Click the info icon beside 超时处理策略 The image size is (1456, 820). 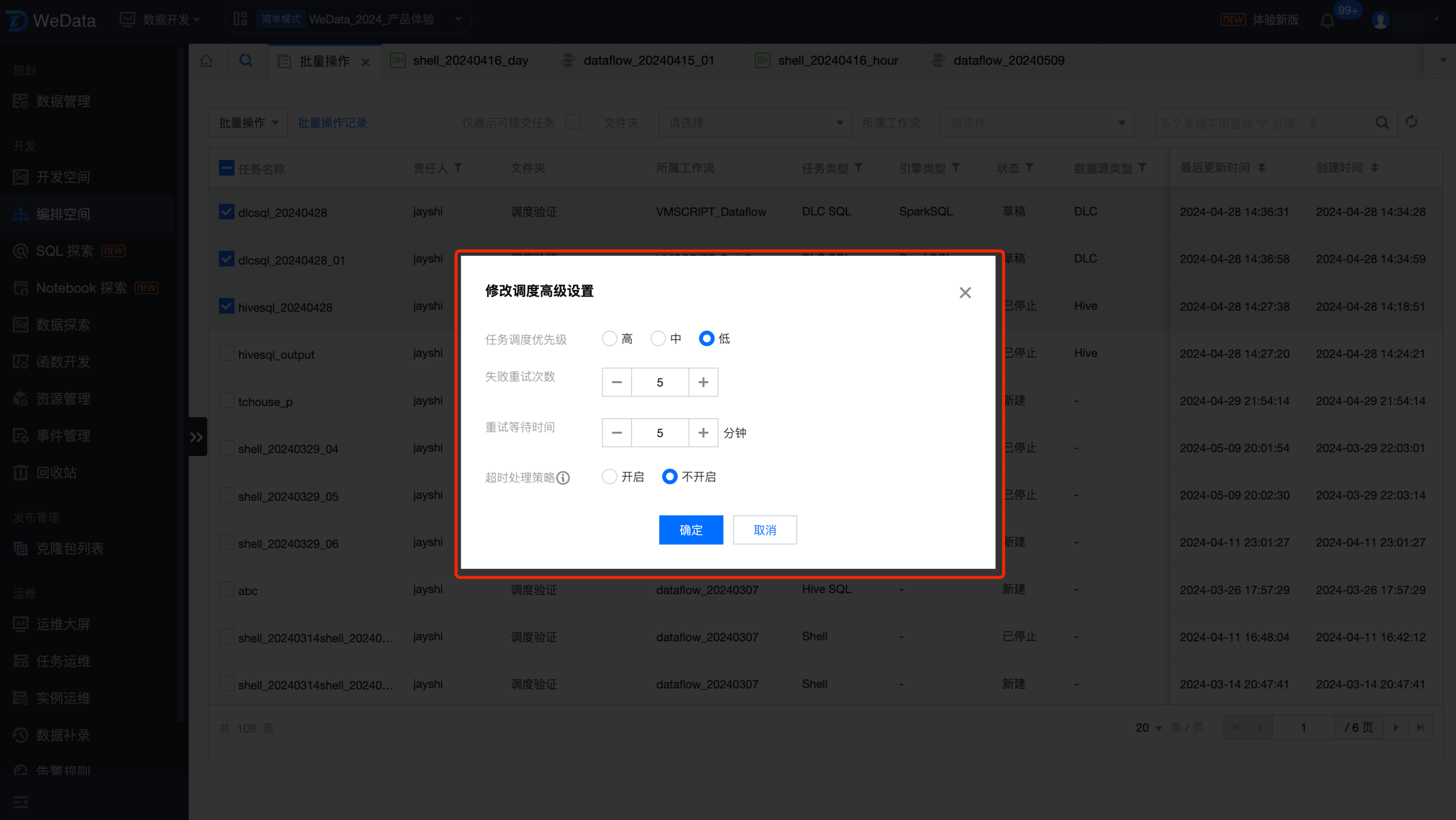pyautogui.click(x=563, y=478)
